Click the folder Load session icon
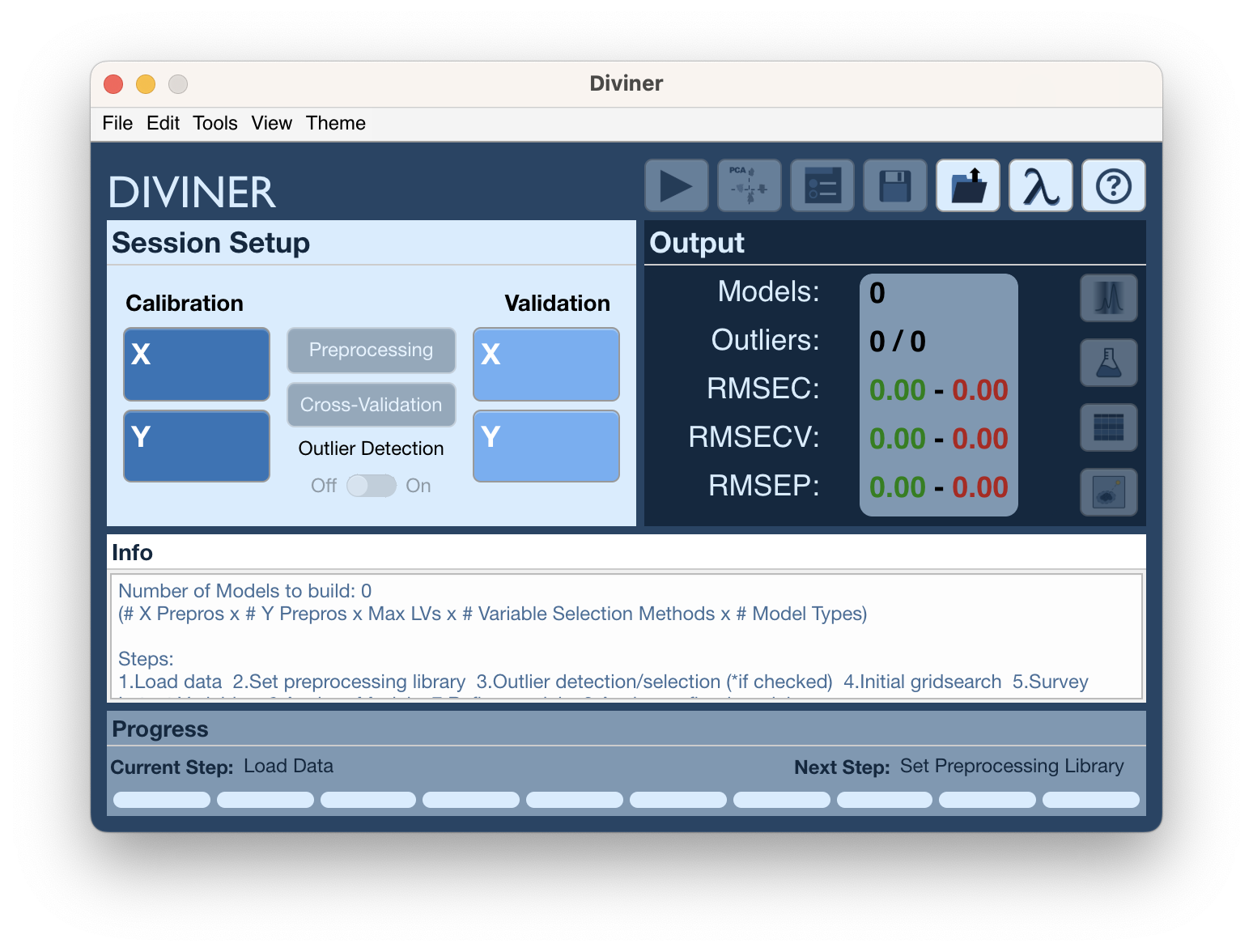 coord(968,185)
